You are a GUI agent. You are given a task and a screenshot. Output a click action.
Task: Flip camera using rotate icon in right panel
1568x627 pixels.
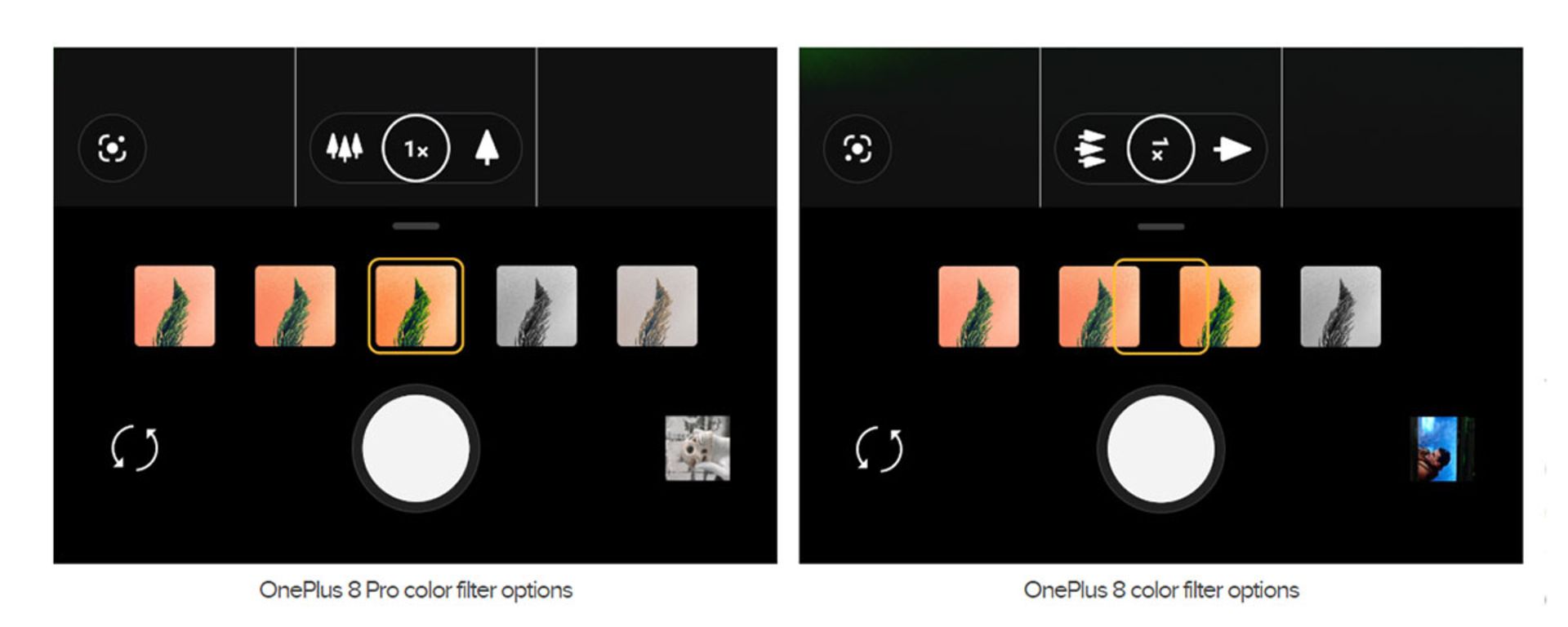(880, 449)
